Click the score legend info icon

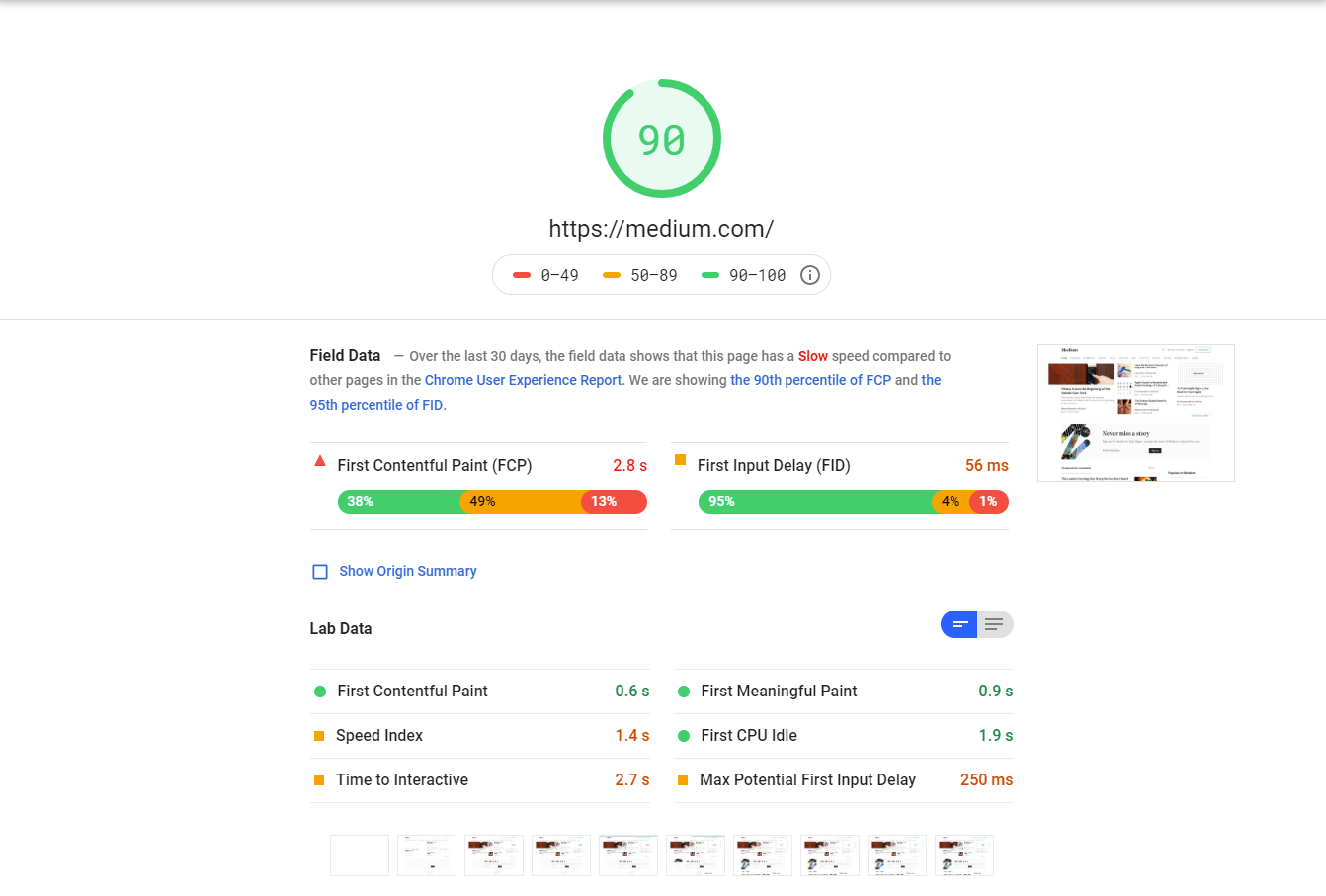point(810,275)
